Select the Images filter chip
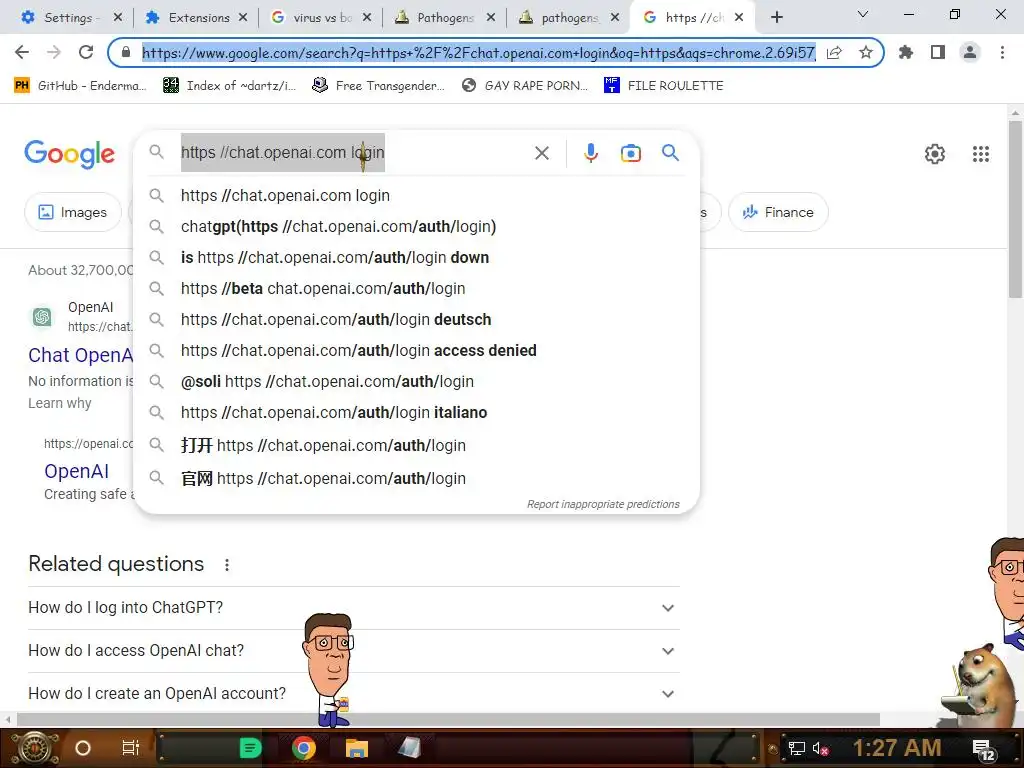Image resolution: width=1024 pixels, height=768 pixels. pos(72,212)
